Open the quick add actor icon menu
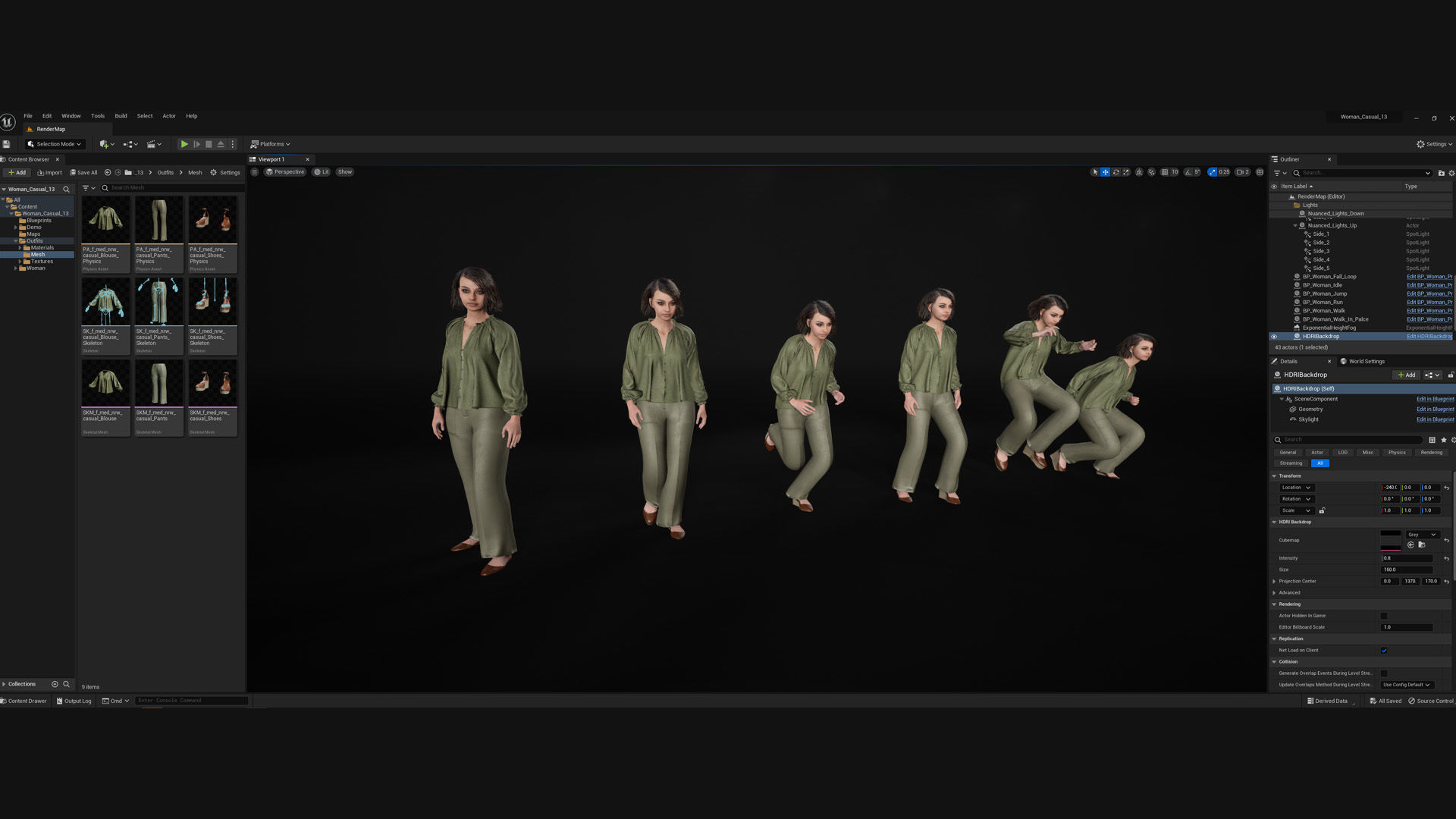 (x=105, y=144)
